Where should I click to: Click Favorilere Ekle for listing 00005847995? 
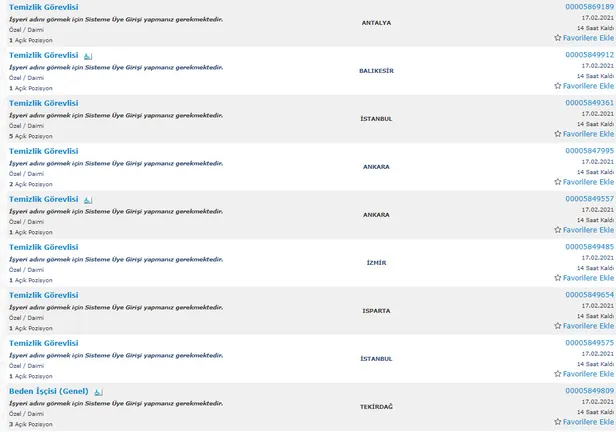588,182
